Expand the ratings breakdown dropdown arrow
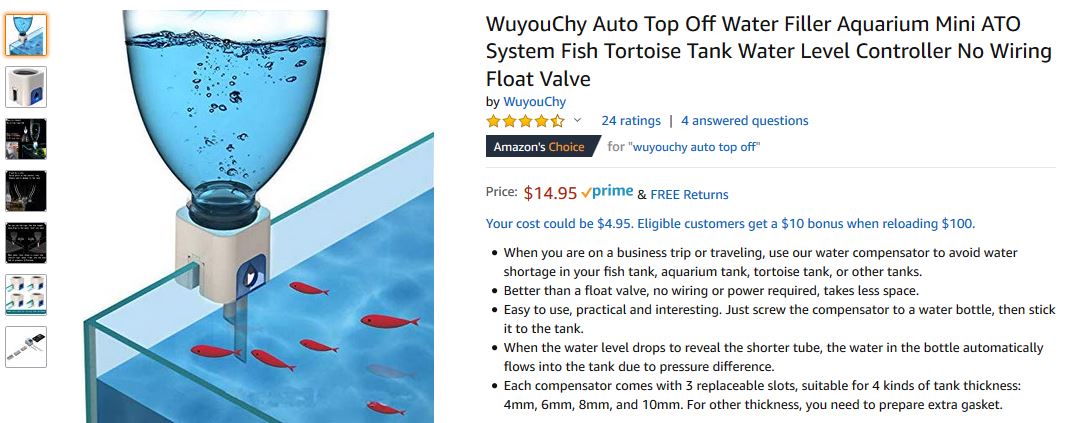Viewport: 1074px width, 423px height. [577, 121]
